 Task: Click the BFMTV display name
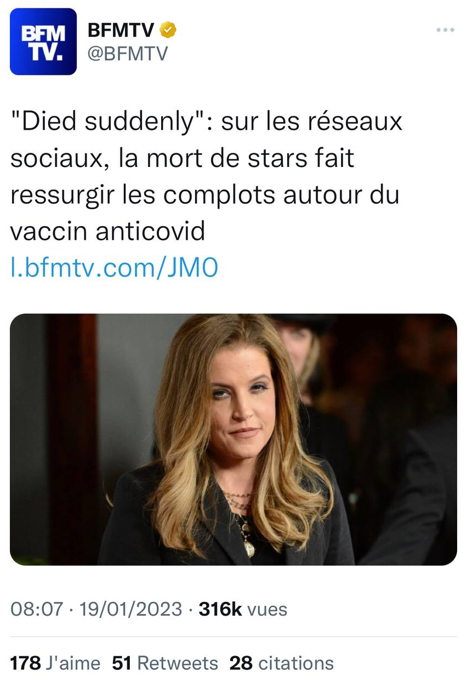coord(121,30)
